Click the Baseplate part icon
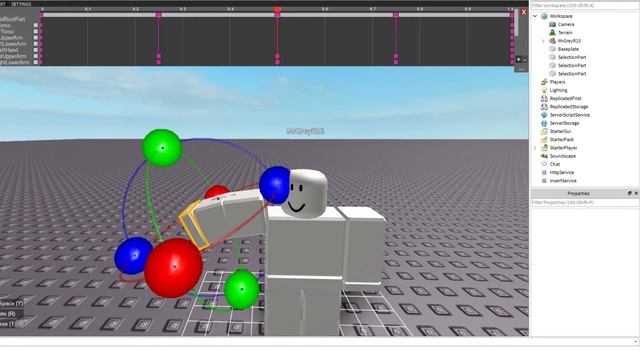This screenshot has width=640, height=360. click(x=552, y=49)
